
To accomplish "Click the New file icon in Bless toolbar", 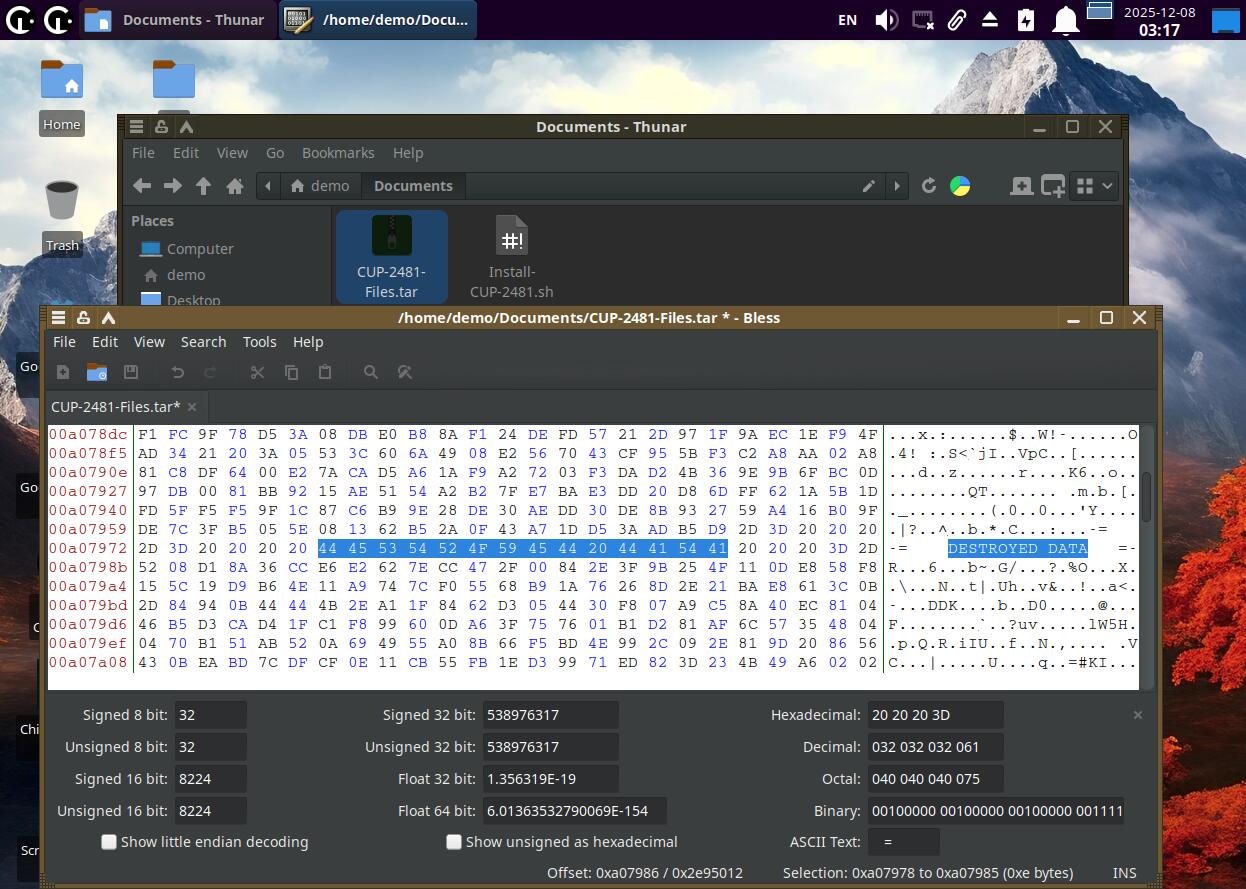I will 63,372.
